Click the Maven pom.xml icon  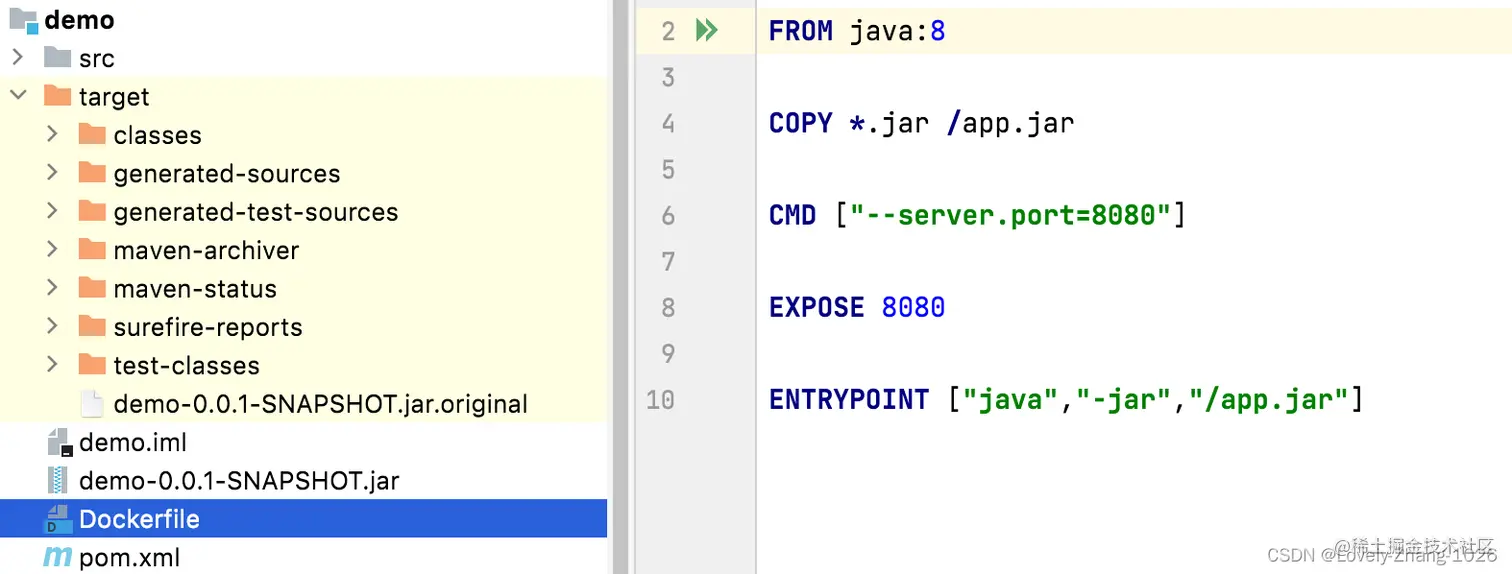point(57,558)
